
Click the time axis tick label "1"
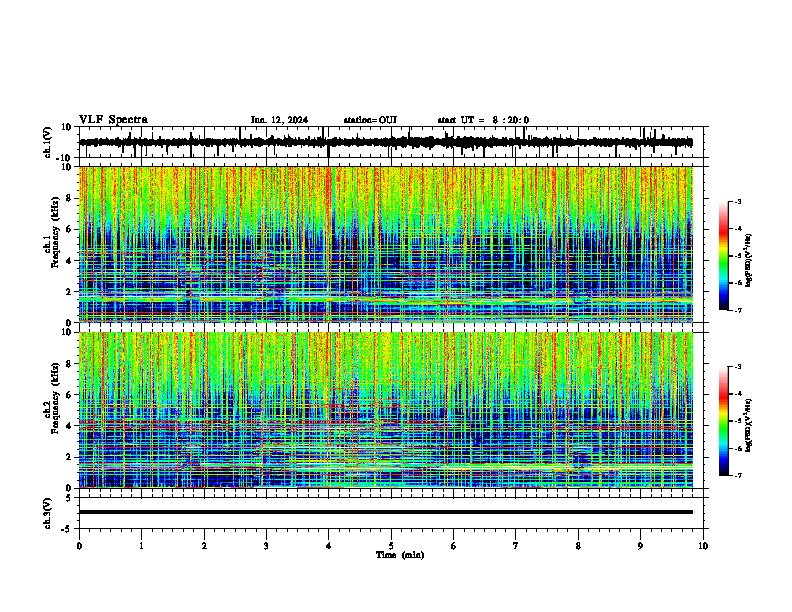pos(142,546)
